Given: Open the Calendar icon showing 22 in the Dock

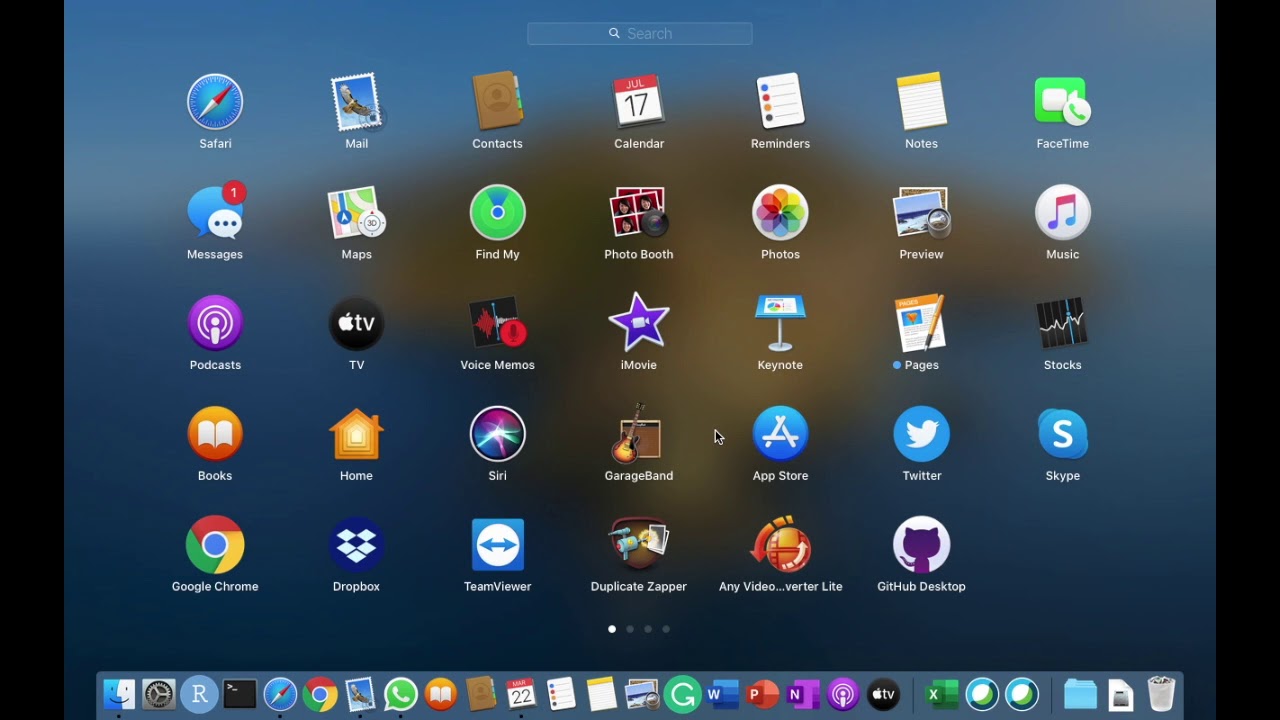Looking at the screenshot, I should (521, 694).
